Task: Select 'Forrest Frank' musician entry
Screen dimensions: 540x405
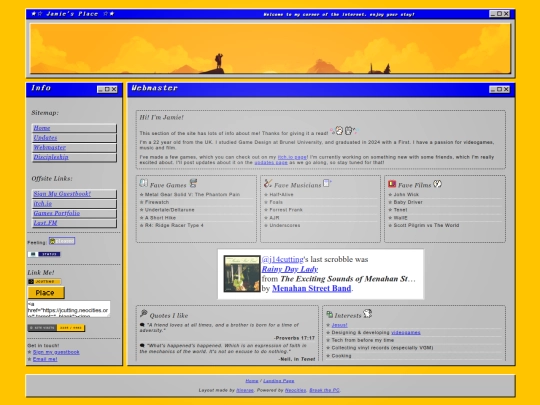Action: [x=286, y=210]
